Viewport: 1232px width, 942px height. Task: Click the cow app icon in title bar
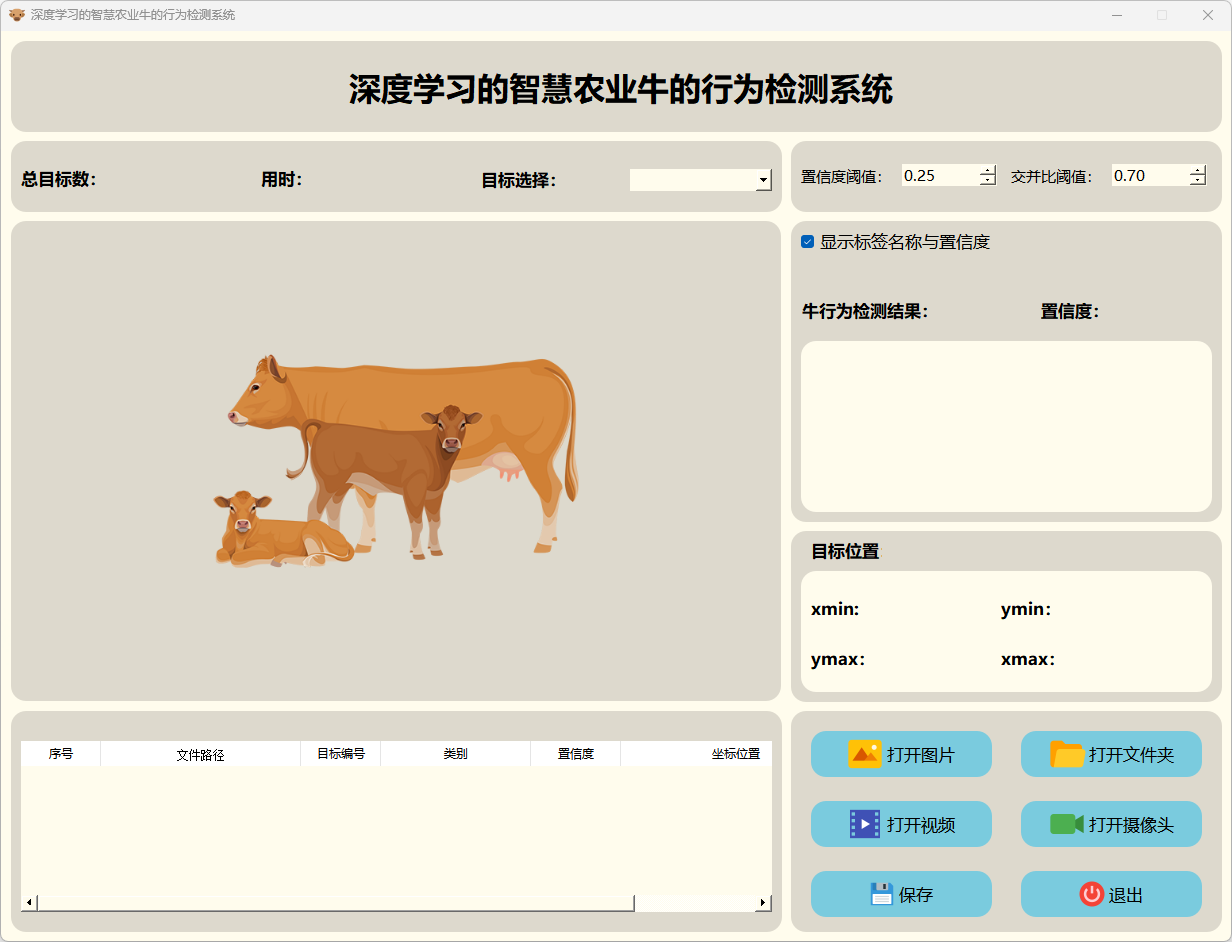16,15
